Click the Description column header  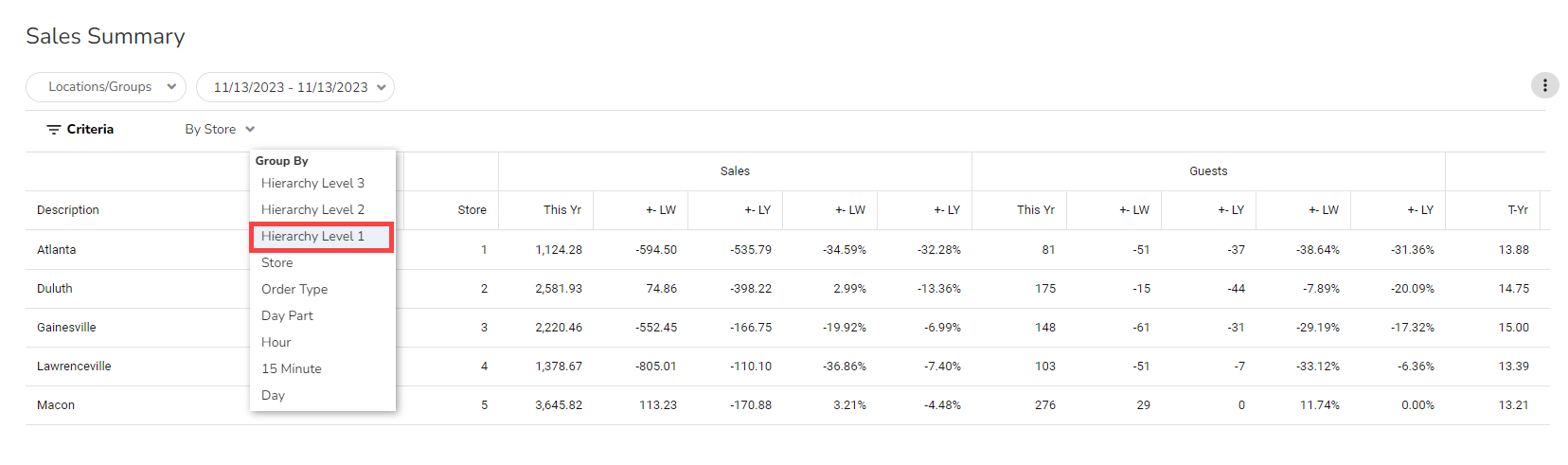tap(68, 210)
